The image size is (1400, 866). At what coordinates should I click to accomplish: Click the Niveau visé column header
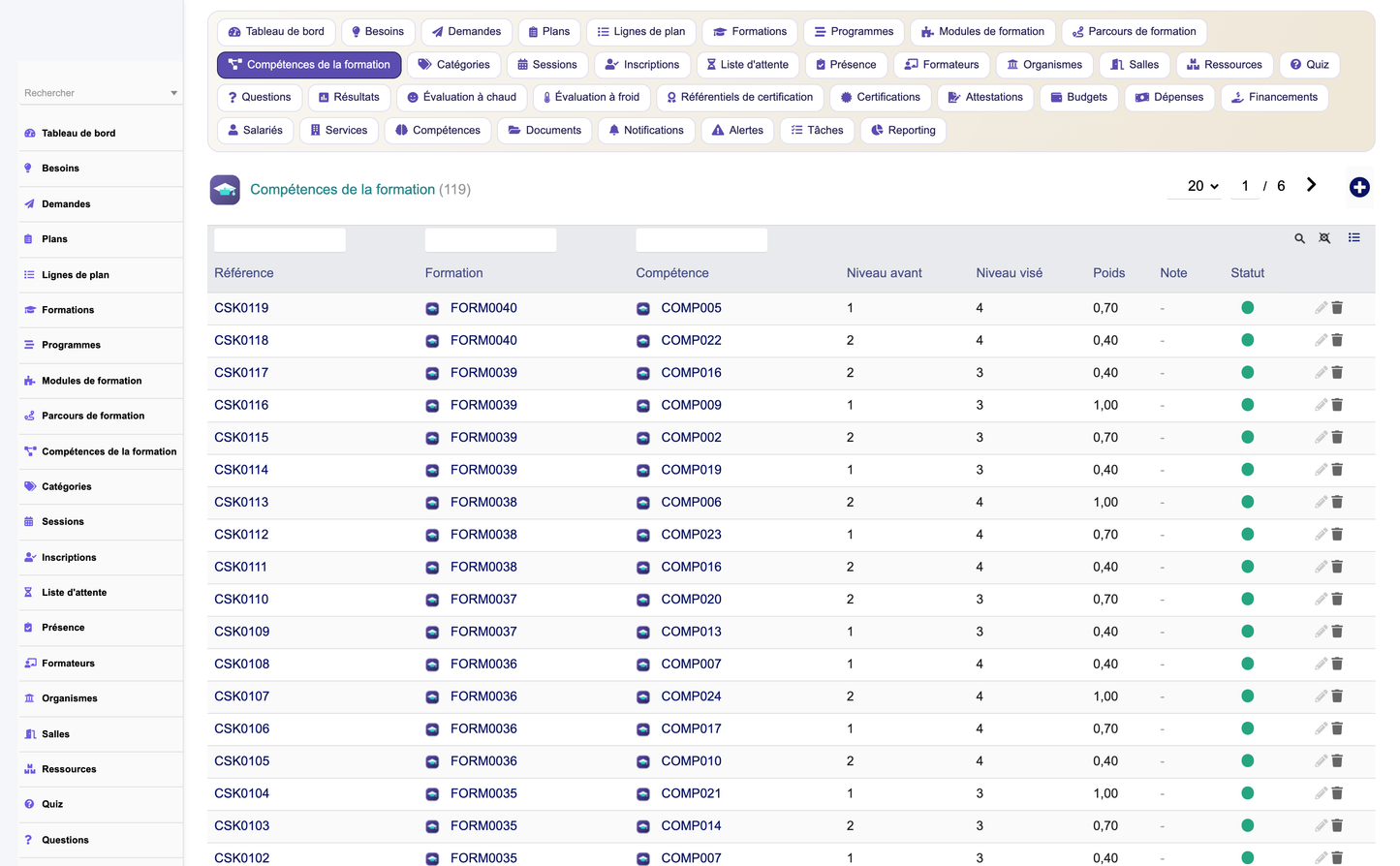[1009, 273]
